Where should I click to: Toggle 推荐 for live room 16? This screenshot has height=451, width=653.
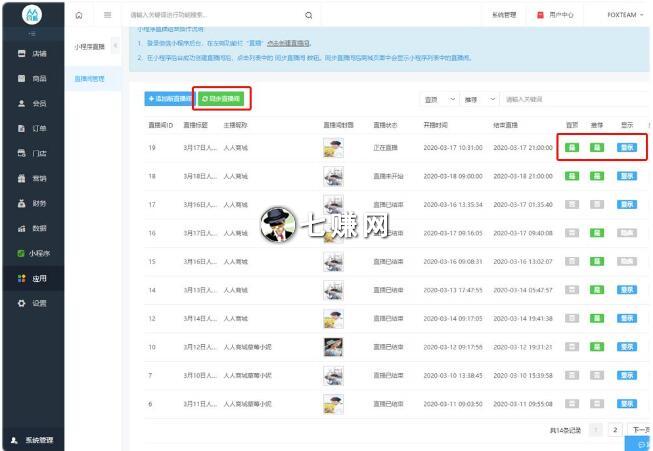597,233
